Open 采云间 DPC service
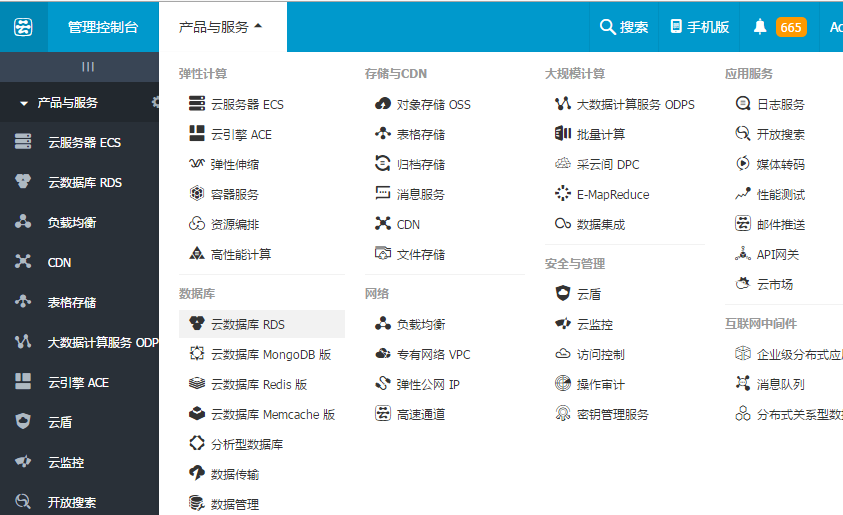Screen dimensions: 843x515 608,164
